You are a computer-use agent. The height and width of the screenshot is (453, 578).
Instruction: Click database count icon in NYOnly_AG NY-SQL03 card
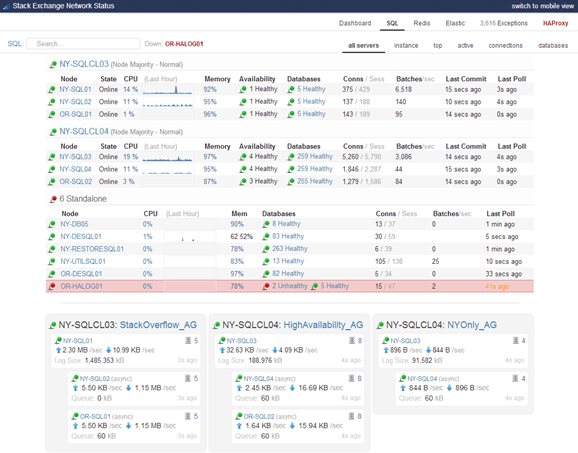[x=516, y=341]
